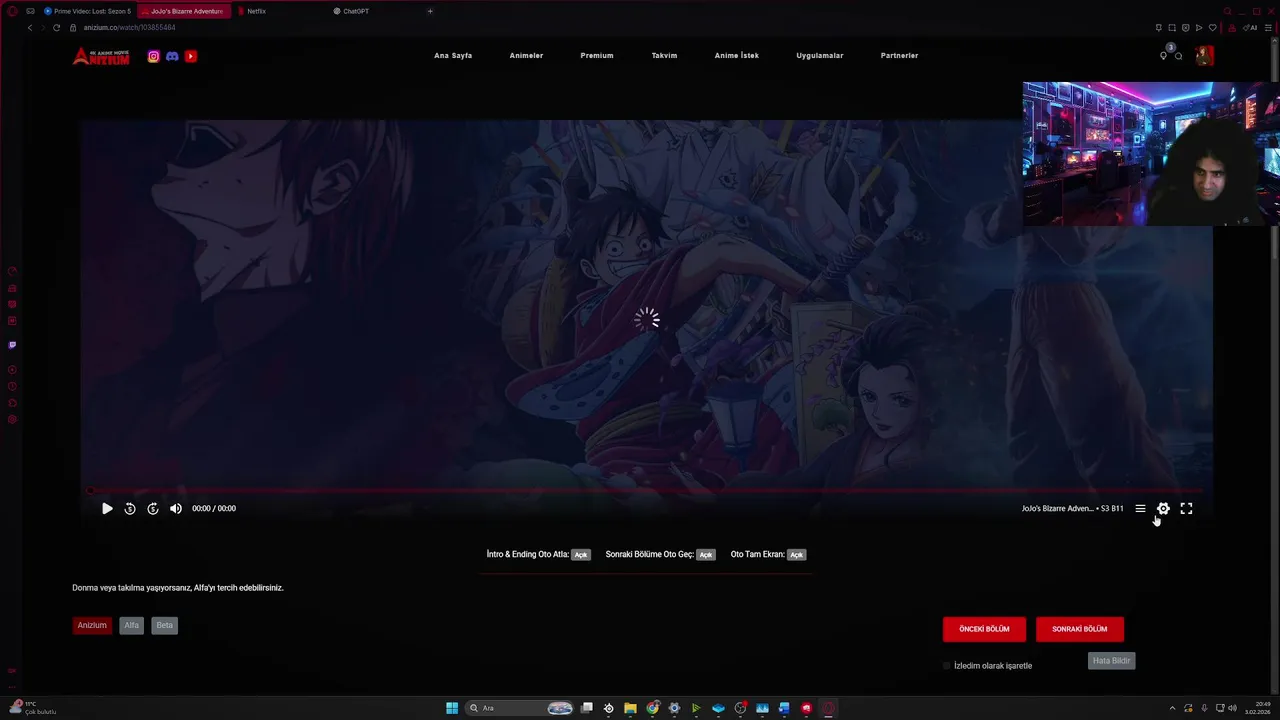
Task: Open the site search magnifier
Action: 1179,56
